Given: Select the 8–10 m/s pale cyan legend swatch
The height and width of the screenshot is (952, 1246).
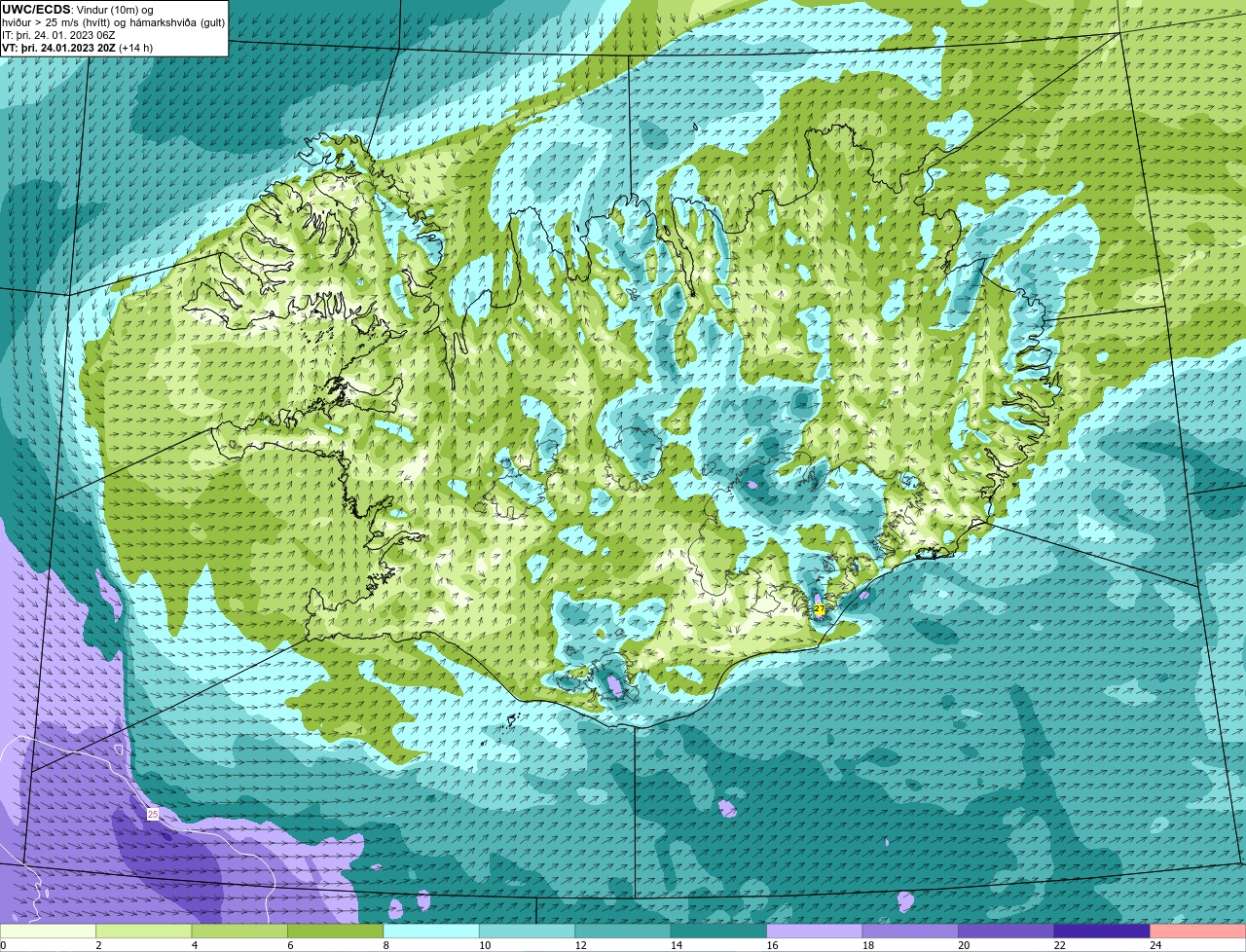Looking at the screenshot, I should 431,931.
